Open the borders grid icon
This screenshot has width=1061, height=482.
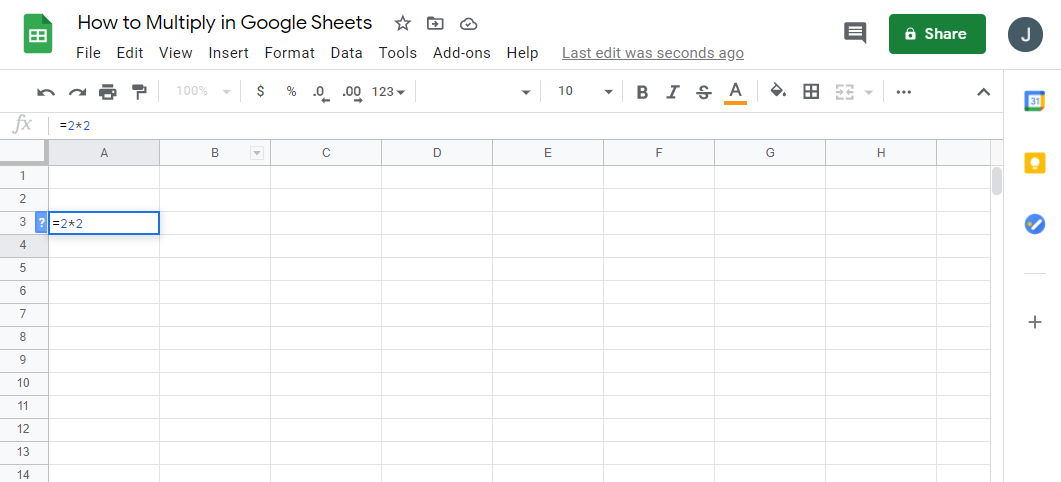811,92
